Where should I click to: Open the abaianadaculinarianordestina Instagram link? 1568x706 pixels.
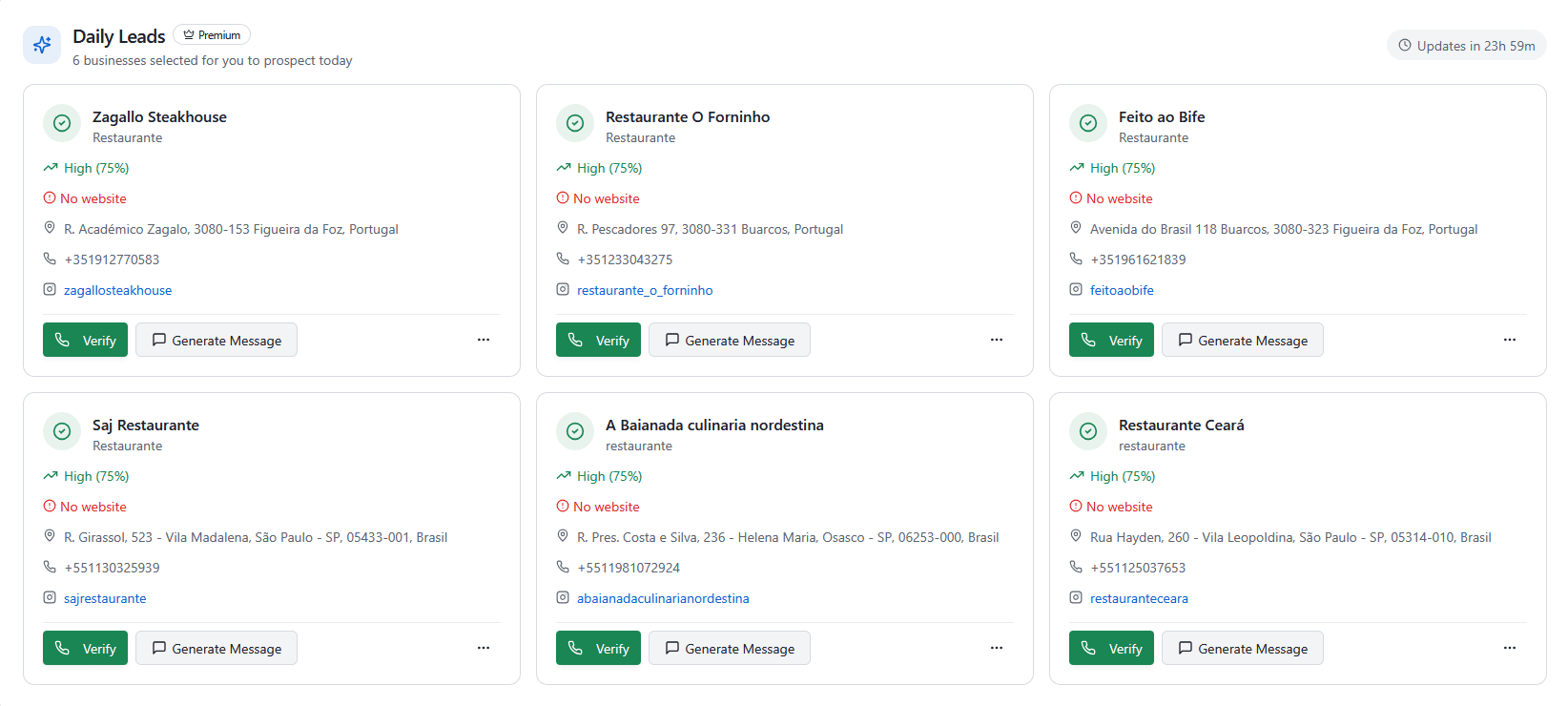[663, 598]
